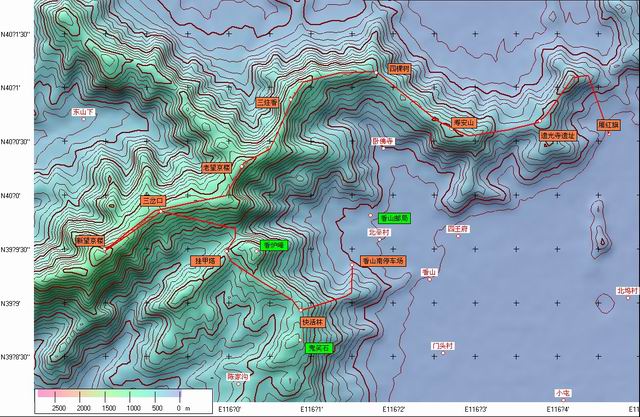Click the 北辛村 village label
The height and width of the screenshot is (417, 640).
click(x=378, y=232)
